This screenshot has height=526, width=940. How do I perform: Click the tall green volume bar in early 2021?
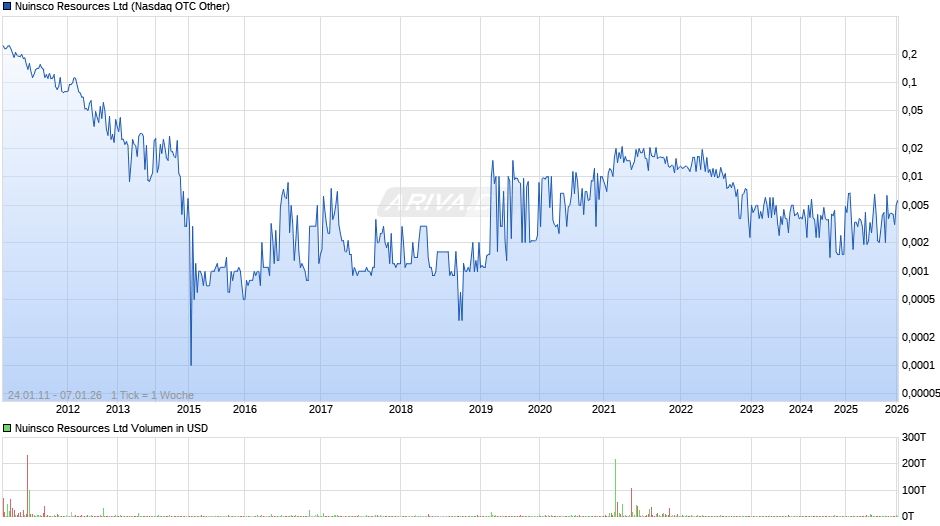(615, 488)
